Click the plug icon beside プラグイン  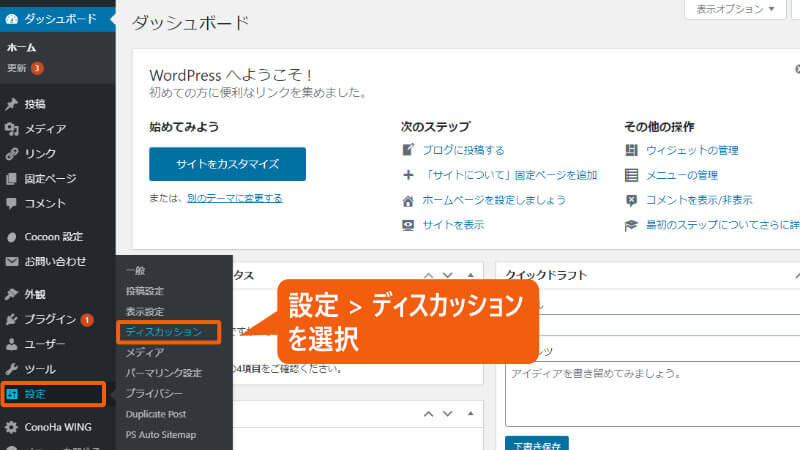(x=12, y=319)
